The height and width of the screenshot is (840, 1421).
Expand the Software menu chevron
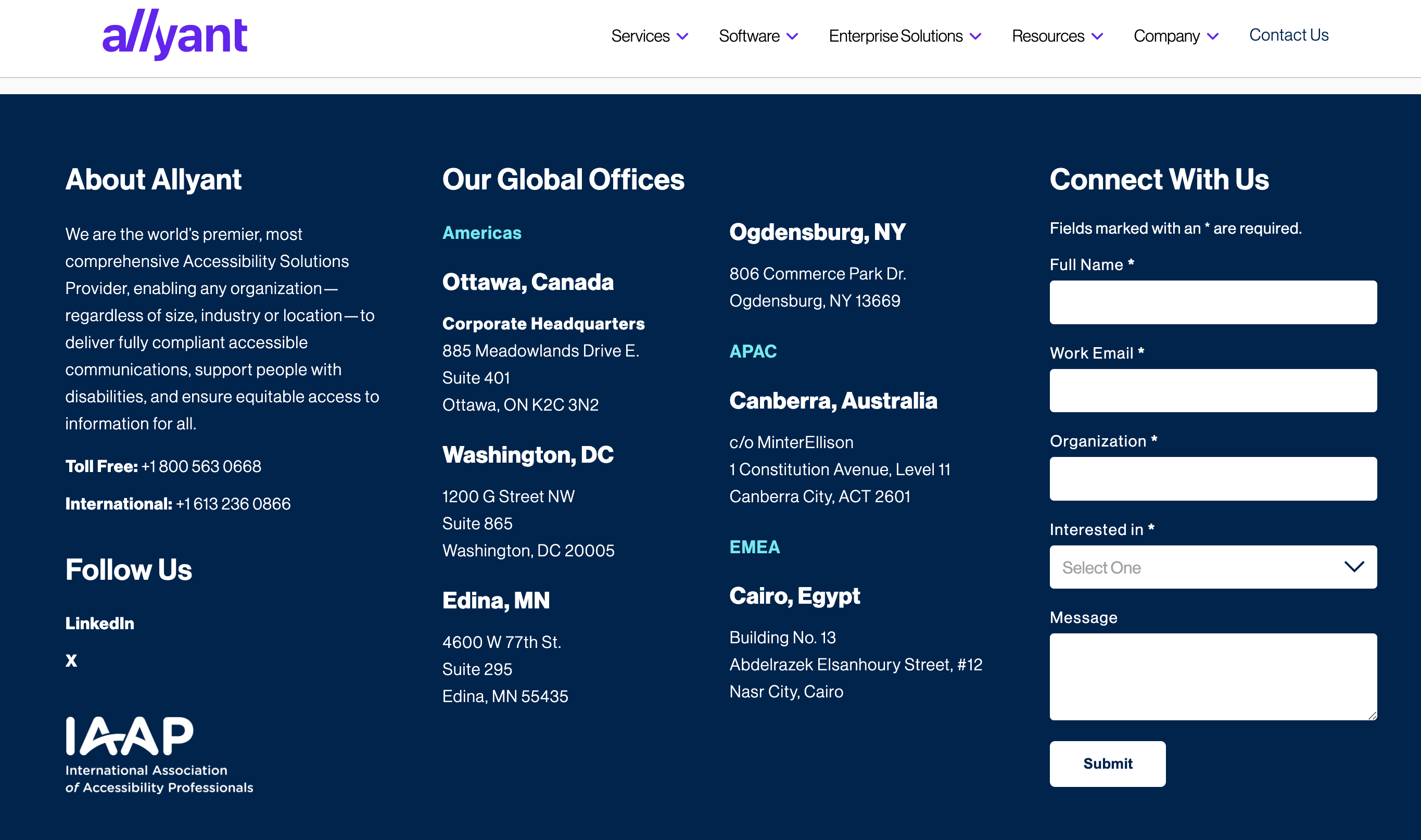(x=793, y=36)
